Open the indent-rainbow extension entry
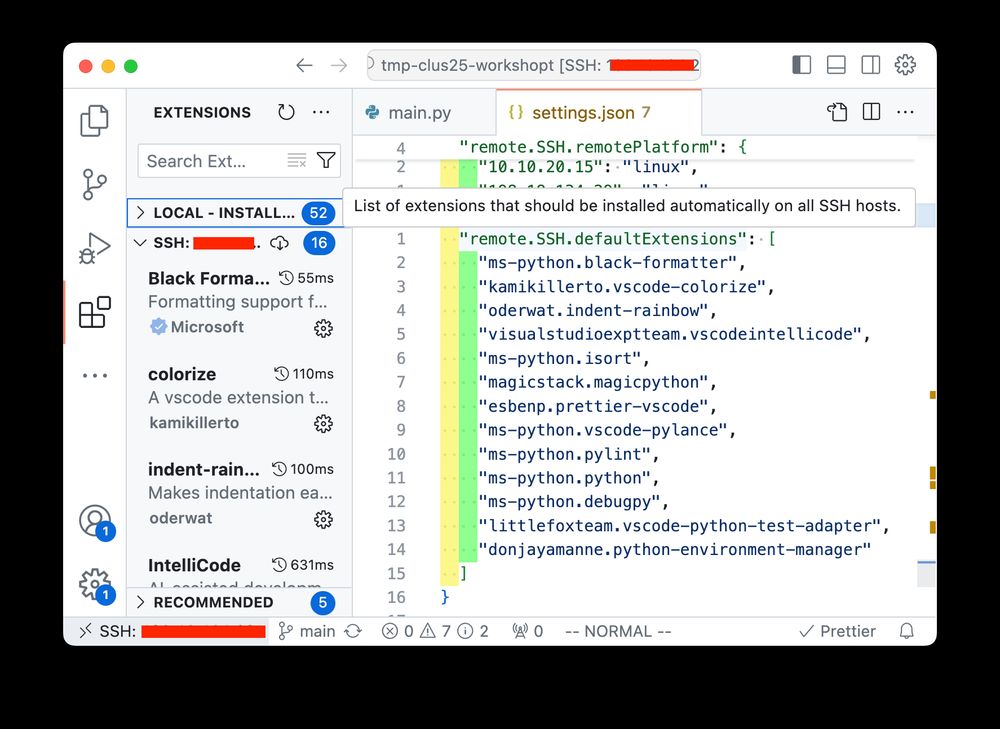 [240, 494]
